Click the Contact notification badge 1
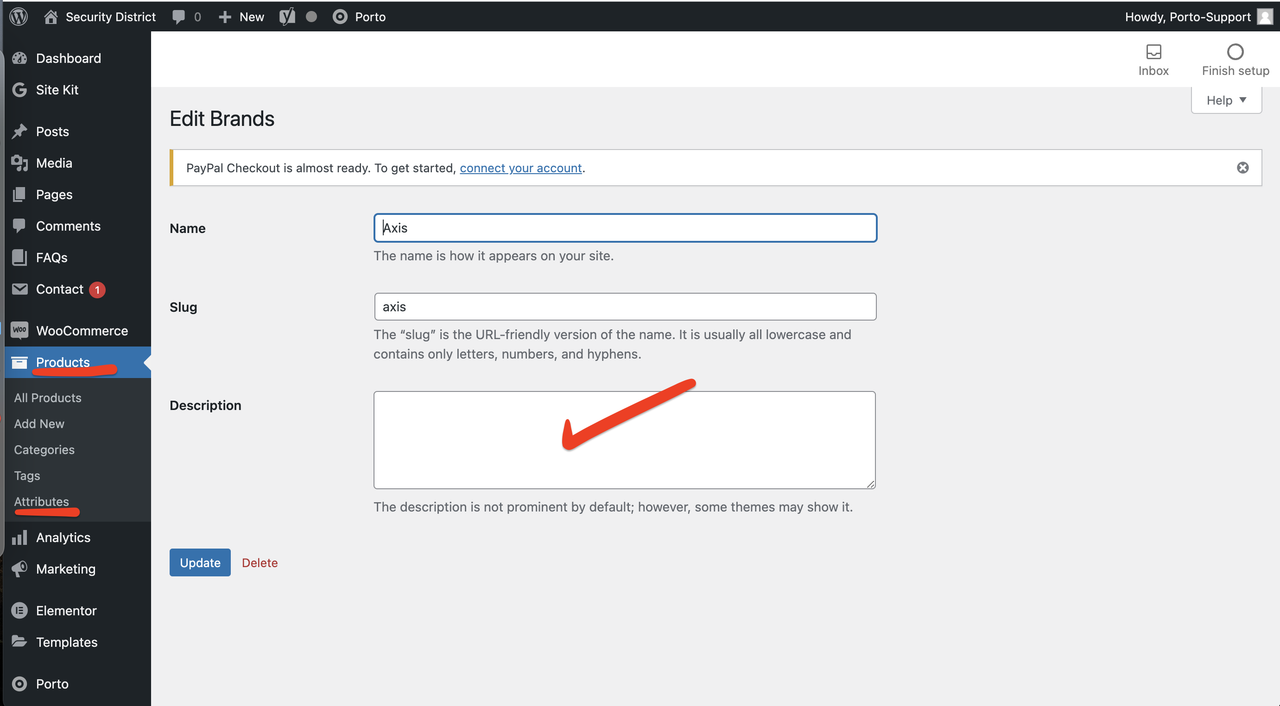 [97, 290]
